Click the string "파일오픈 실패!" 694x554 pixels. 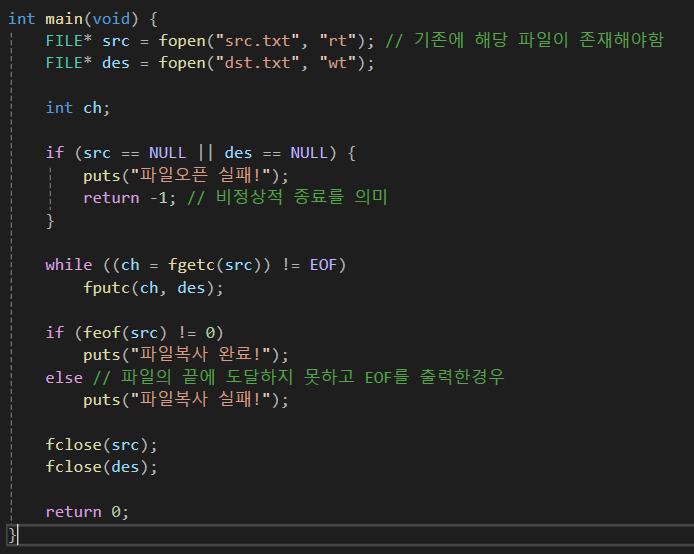coord(200,175)
